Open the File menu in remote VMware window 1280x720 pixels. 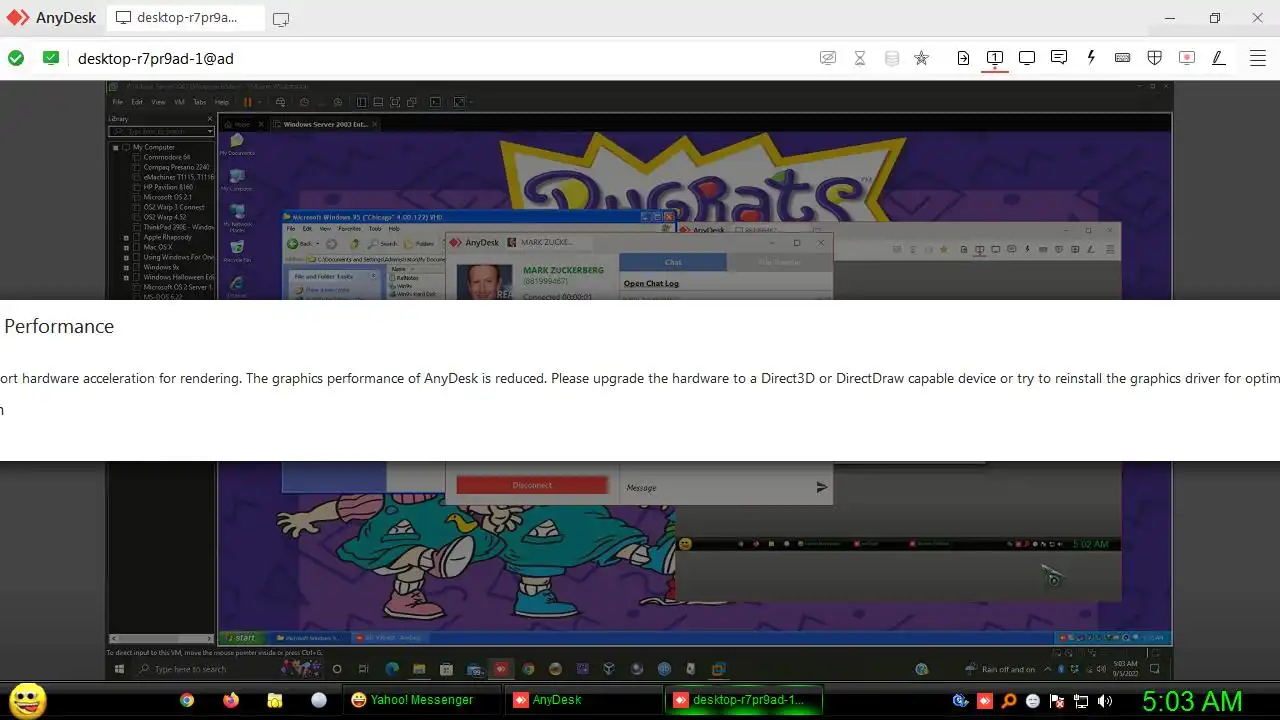[x=118, y=102]
